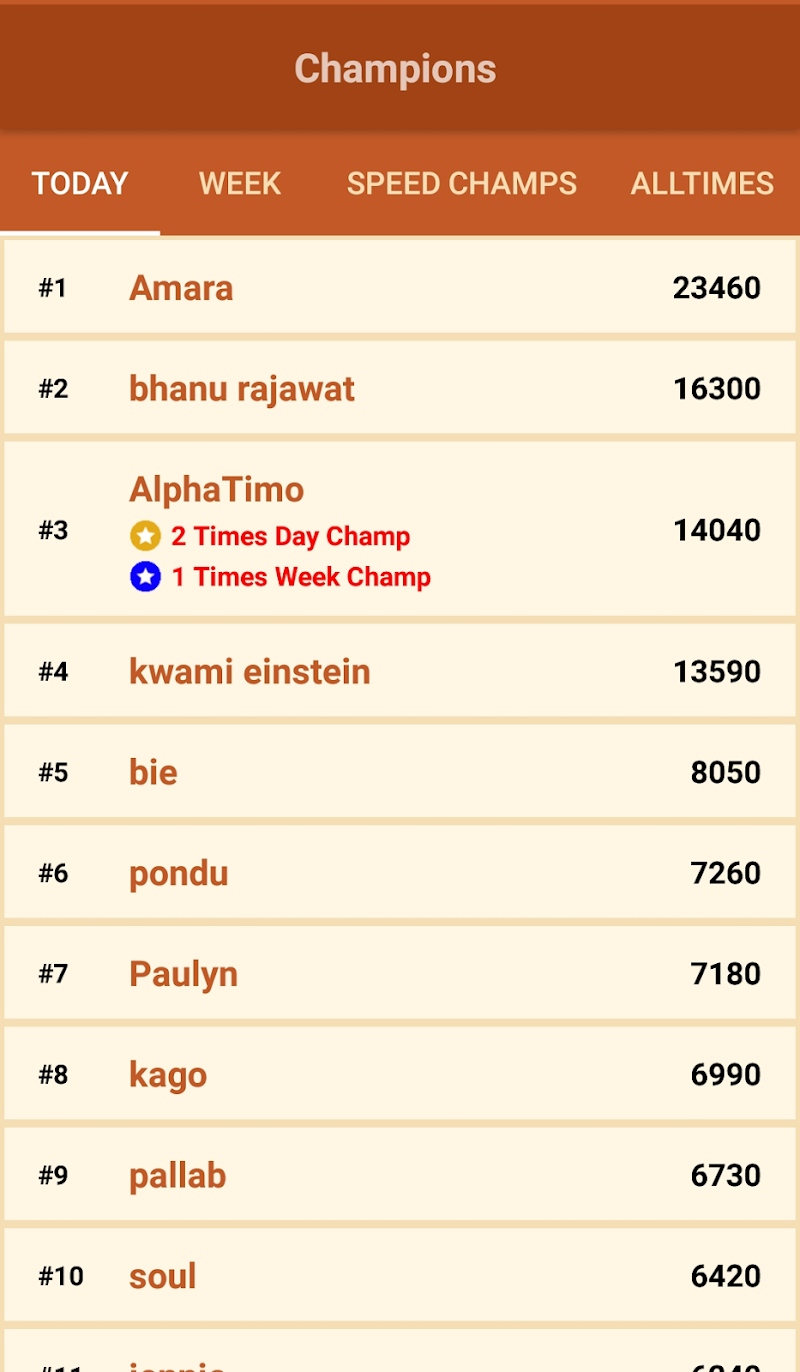Select player bhanu rajawat
This screenshot has height=1372, width=800.
pos(241,388)
